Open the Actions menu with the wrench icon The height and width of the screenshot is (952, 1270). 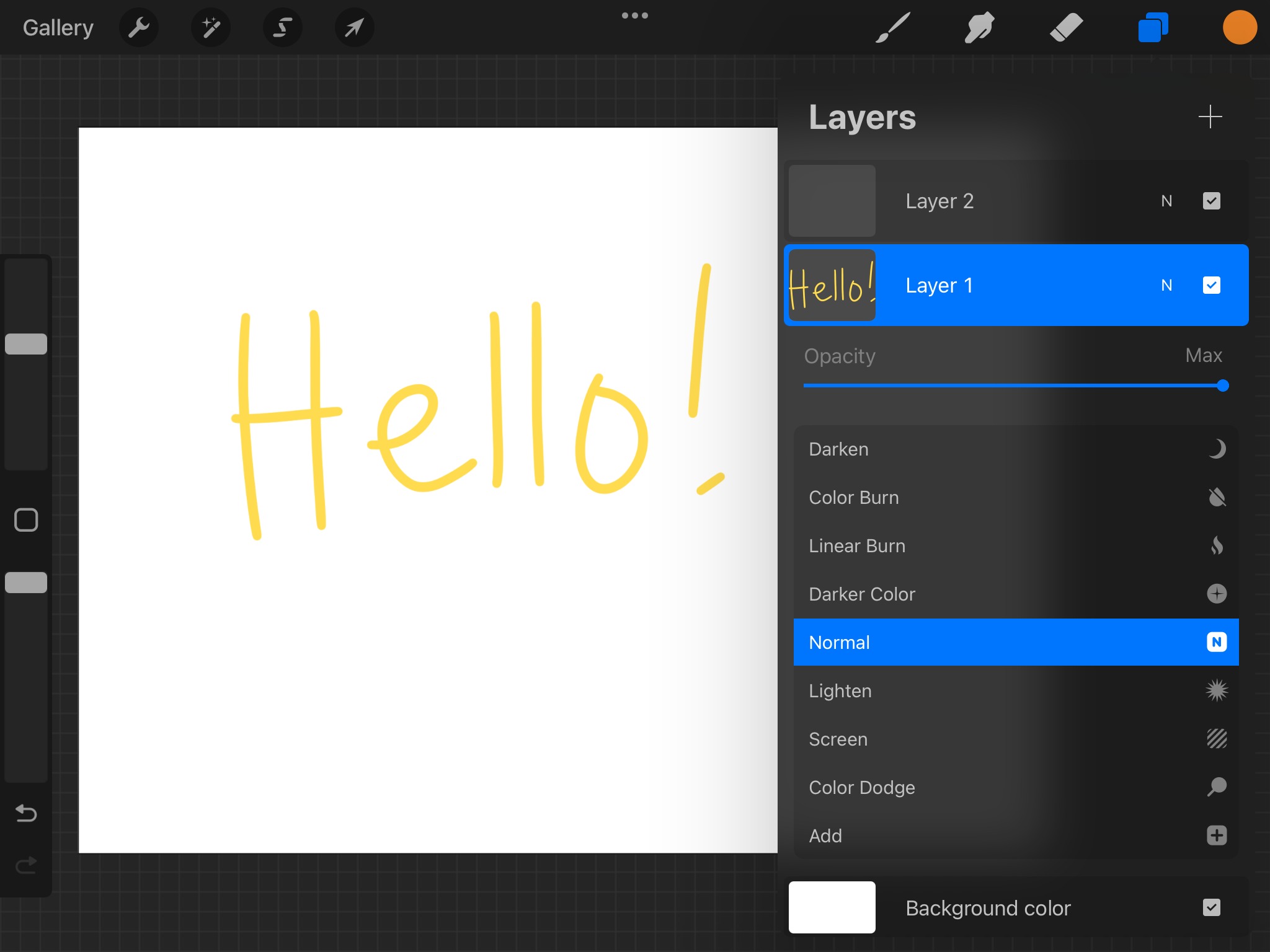point(139,27)
